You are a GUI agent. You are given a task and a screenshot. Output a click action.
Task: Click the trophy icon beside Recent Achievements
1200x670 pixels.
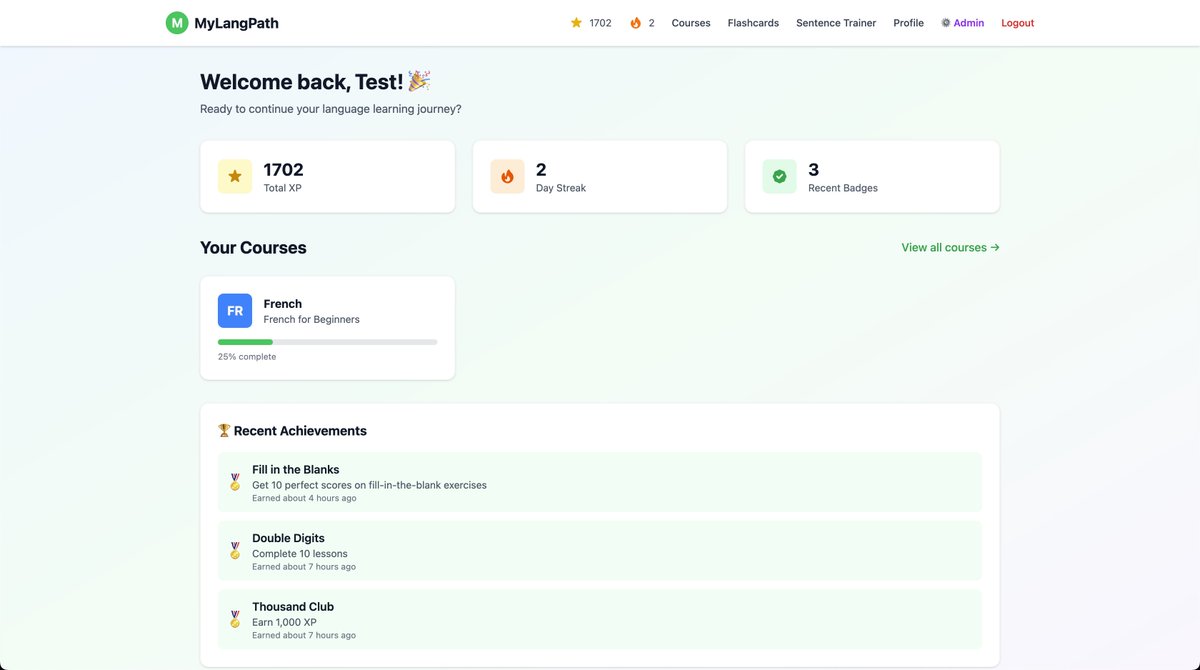point(224,431)
